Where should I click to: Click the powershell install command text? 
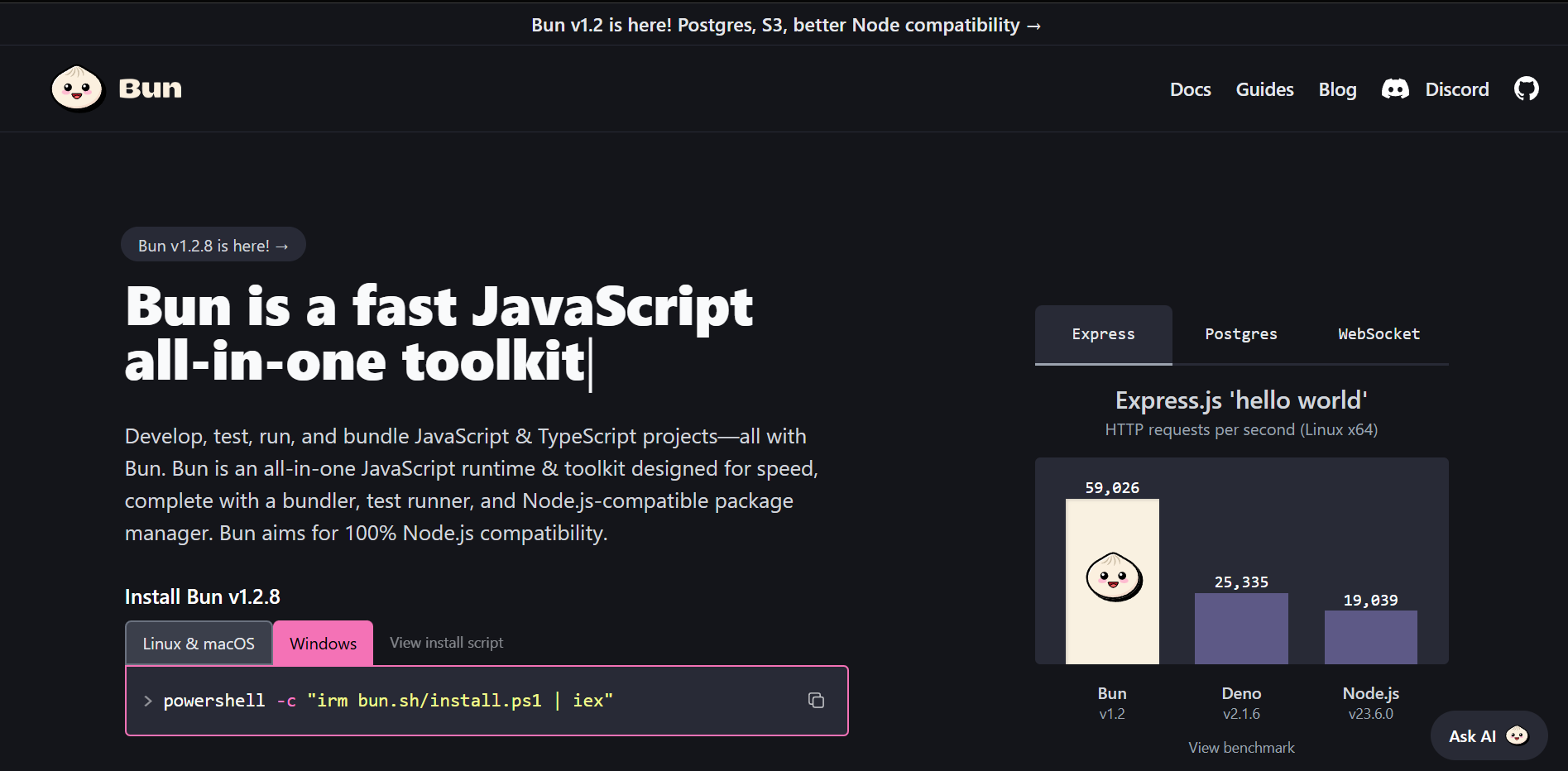(x=388, y=701)
